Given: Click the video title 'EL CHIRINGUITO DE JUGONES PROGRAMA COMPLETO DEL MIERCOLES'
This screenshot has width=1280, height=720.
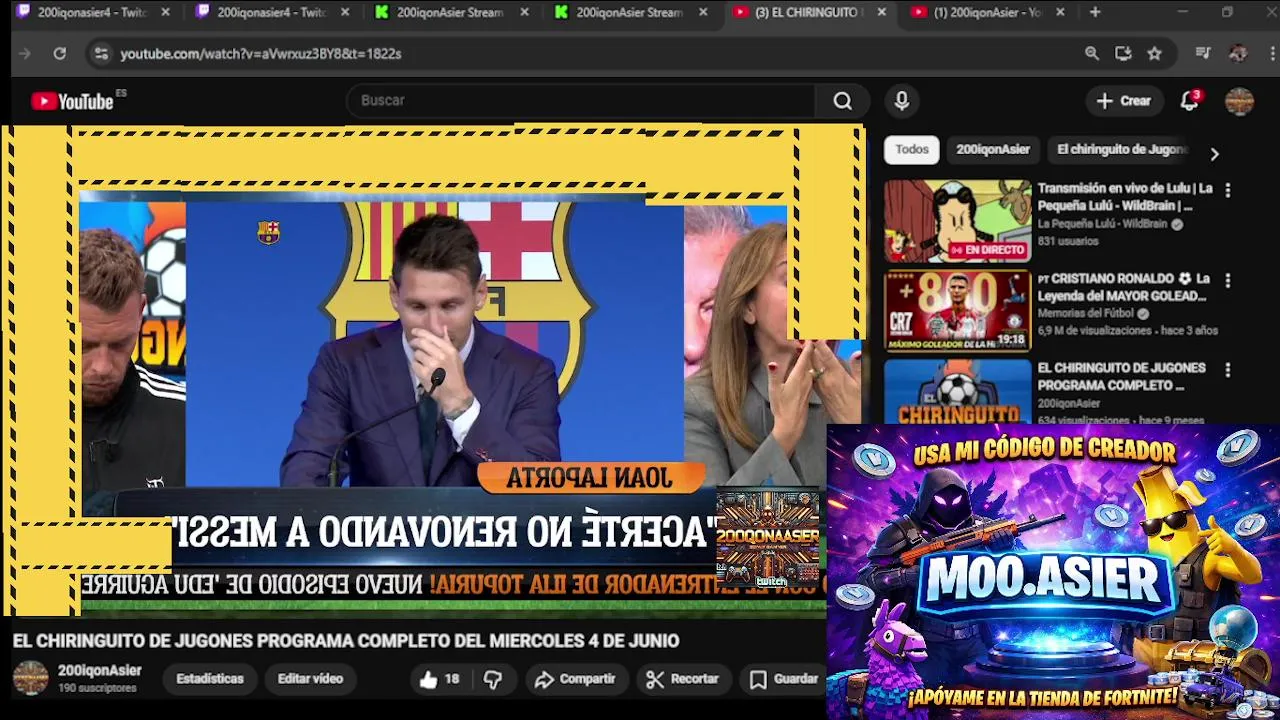Looking at the screenshot, I should point(346,641).
